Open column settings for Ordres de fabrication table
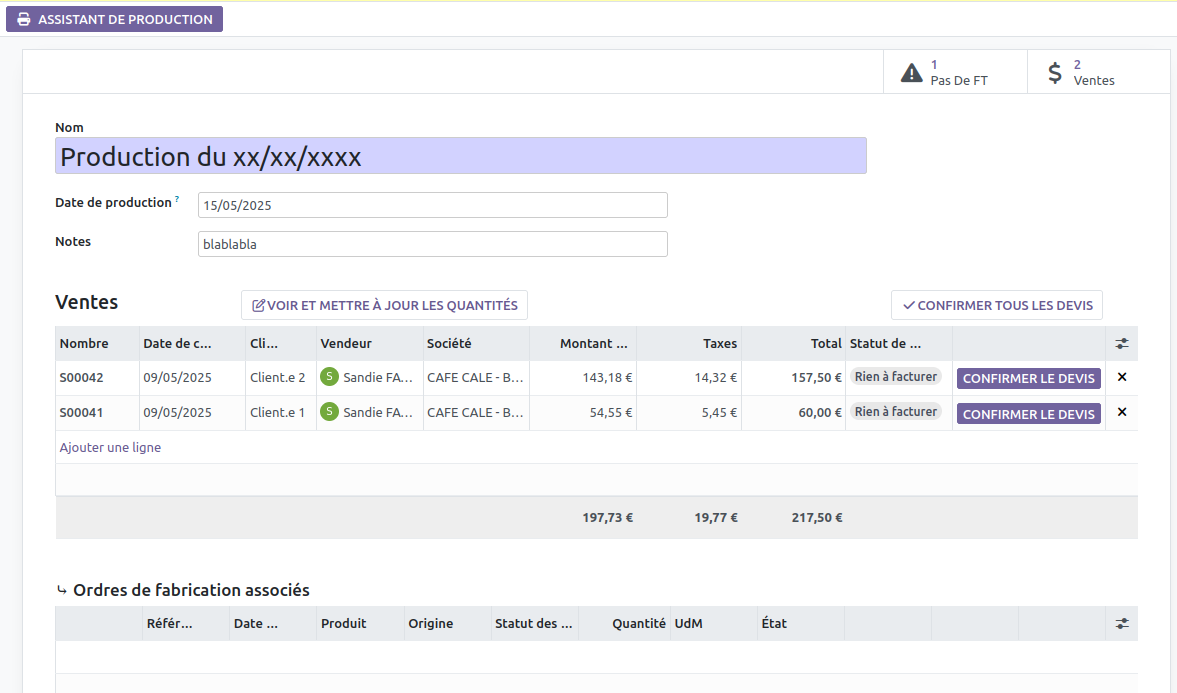 pos(1121,624)
